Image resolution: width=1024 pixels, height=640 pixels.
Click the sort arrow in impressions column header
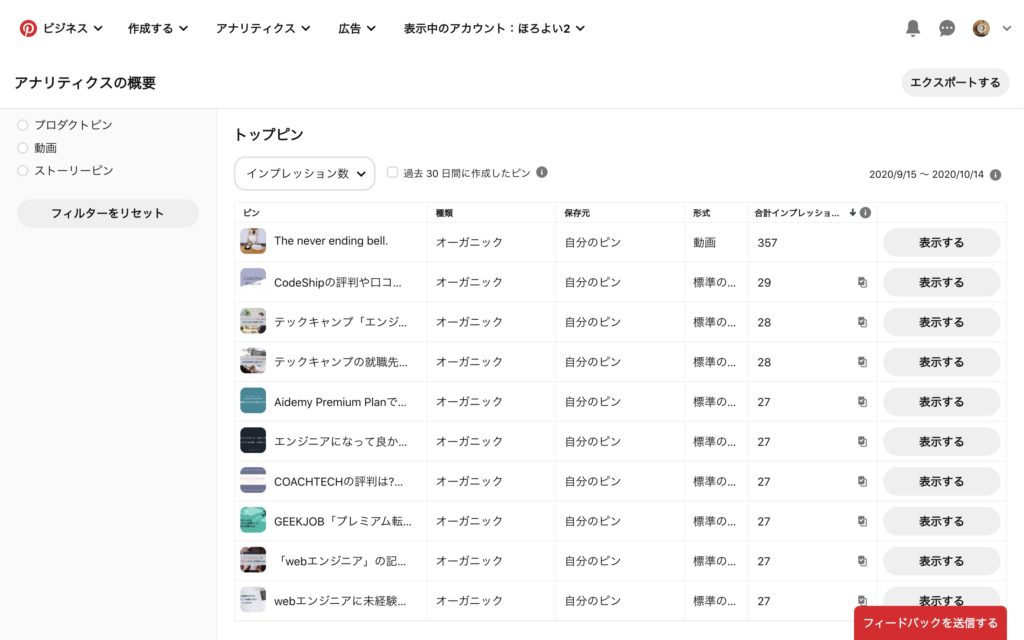tap(852, 212)
